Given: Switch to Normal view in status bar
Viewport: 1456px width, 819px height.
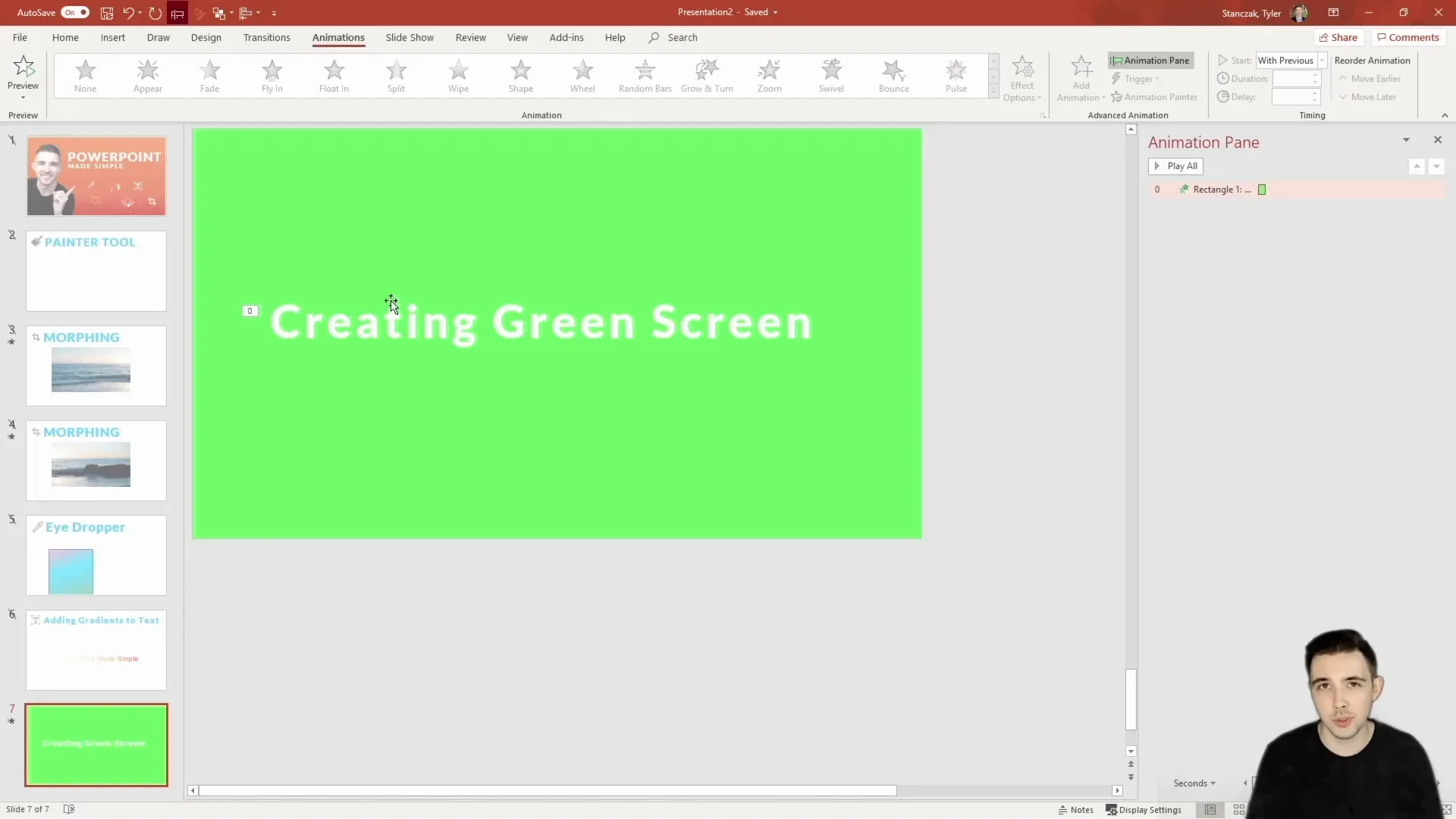Looking at the screenshot, I should [1210, 810].
